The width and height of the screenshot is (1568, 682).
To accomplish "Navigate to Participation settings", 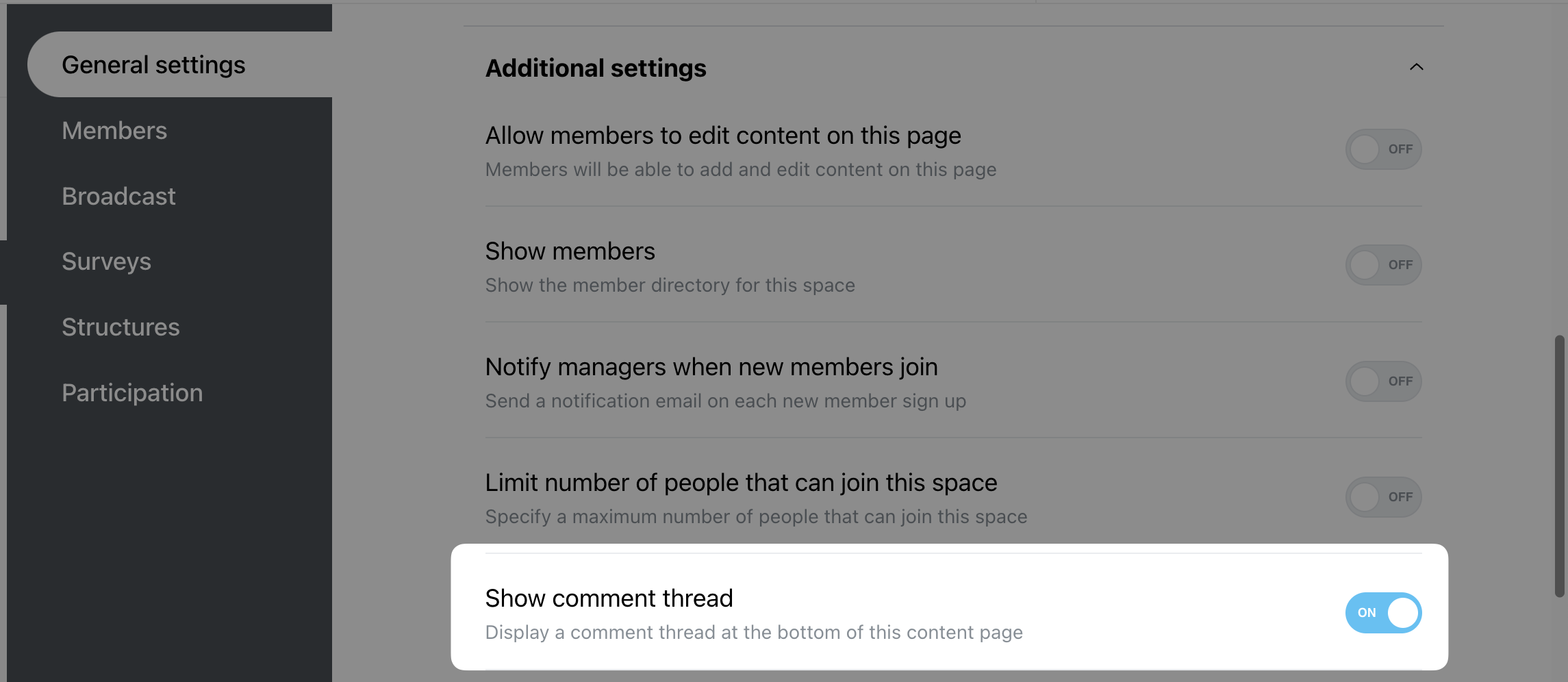I will point(132,393).
